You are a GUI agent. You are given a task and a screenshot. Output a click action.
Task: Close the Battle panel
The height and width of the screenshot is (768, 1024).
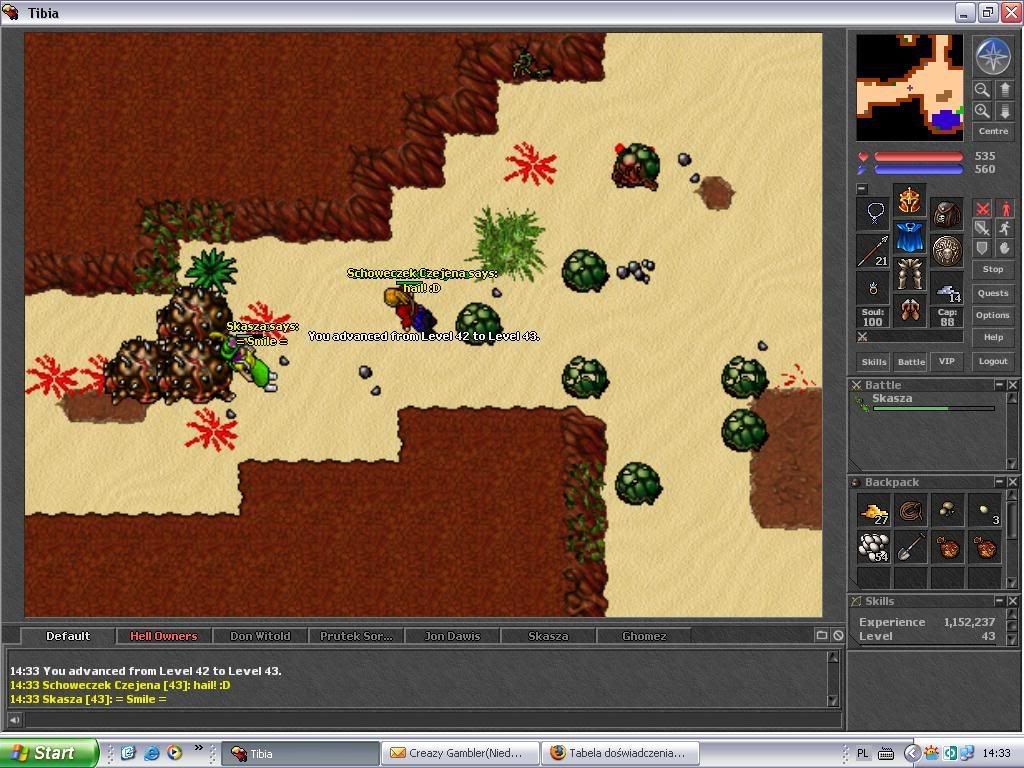click(1012, 385)
